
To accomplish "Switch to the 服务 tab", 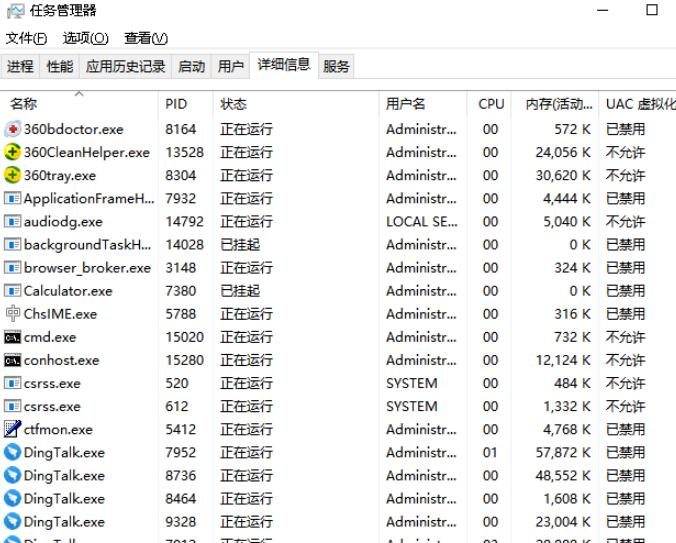I will (x=336, y=66).
